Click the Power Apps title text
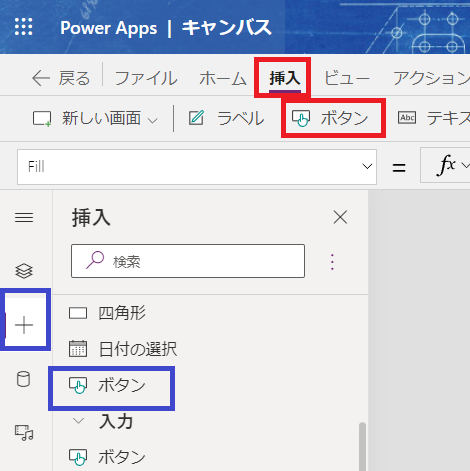Image resolution: width=470 pixels, height=471 pixels. point(109,28)
